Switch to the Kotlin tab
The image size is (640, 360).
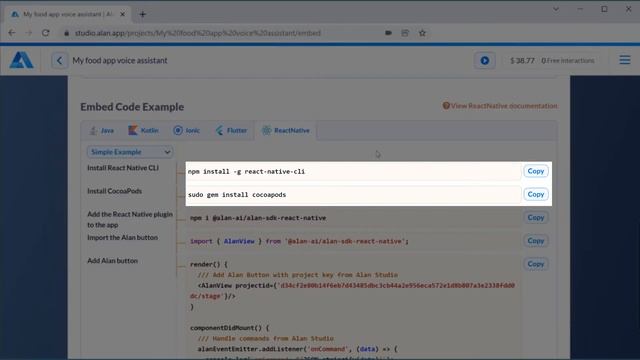(x=143, y=131)
